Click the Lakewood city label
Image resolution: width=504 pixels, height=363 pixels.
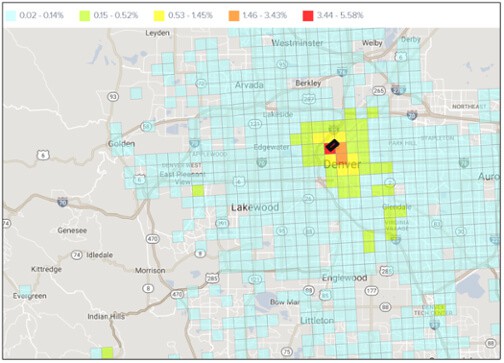coord(255,207)
